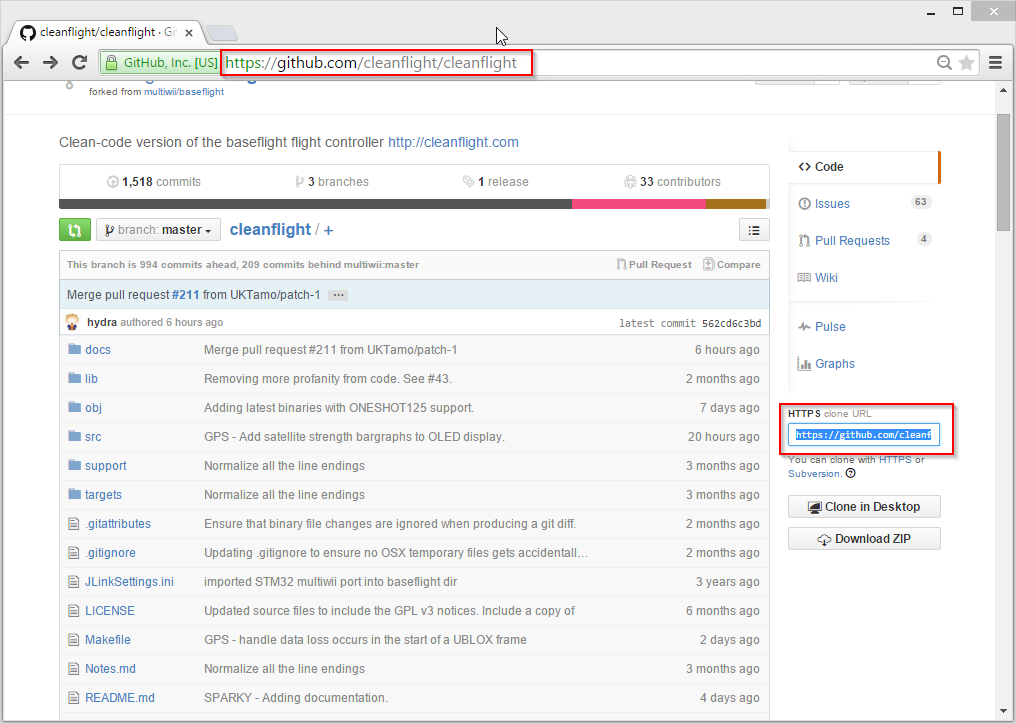Open the Pull Requests section
Image resolution: width=1016 pixels, height=724 pixels.
point(851,240)
